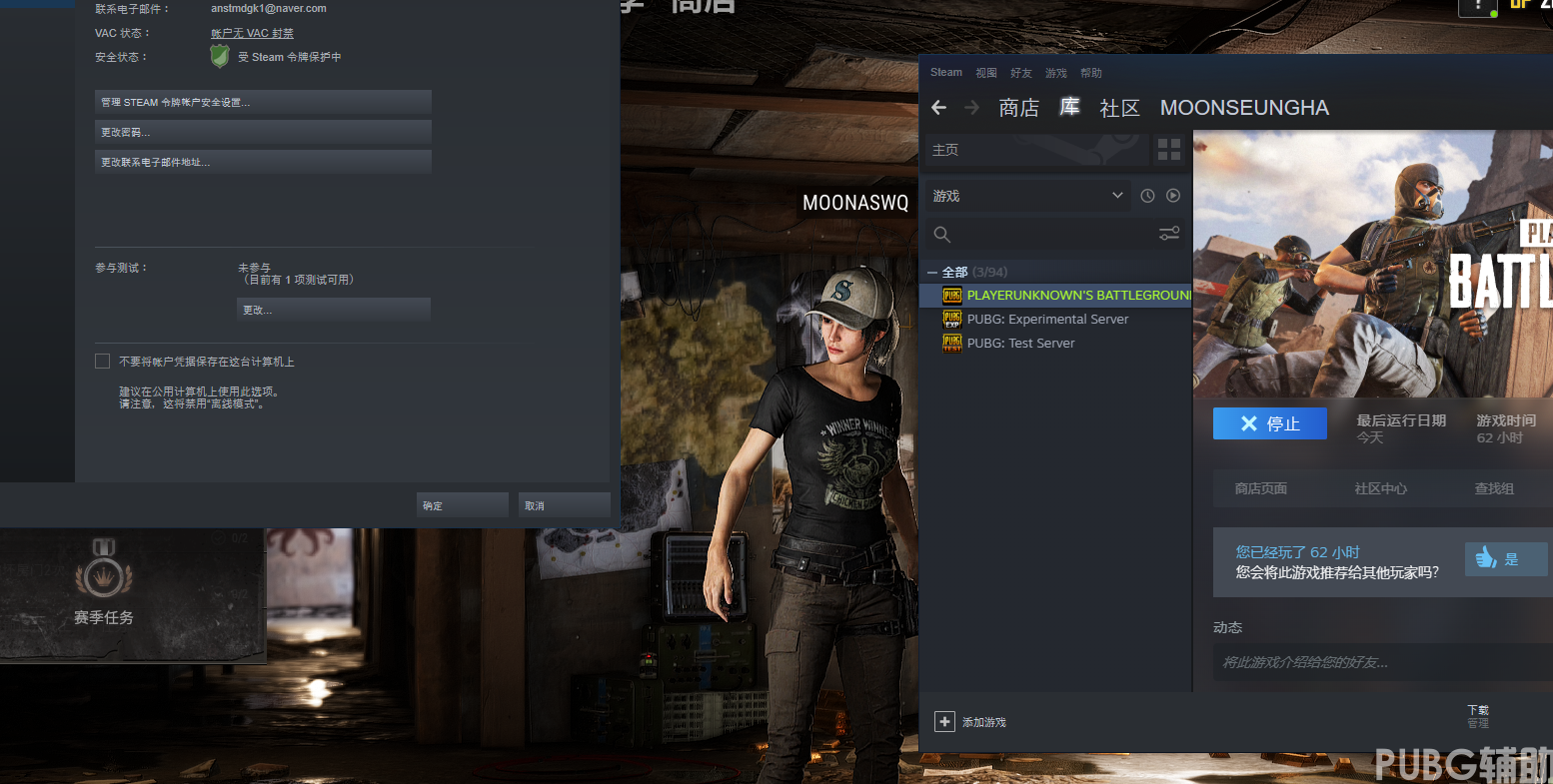Switch to the 社区 tab
This screenshot has height=784, width=1553.
[x=1120, y=108]
